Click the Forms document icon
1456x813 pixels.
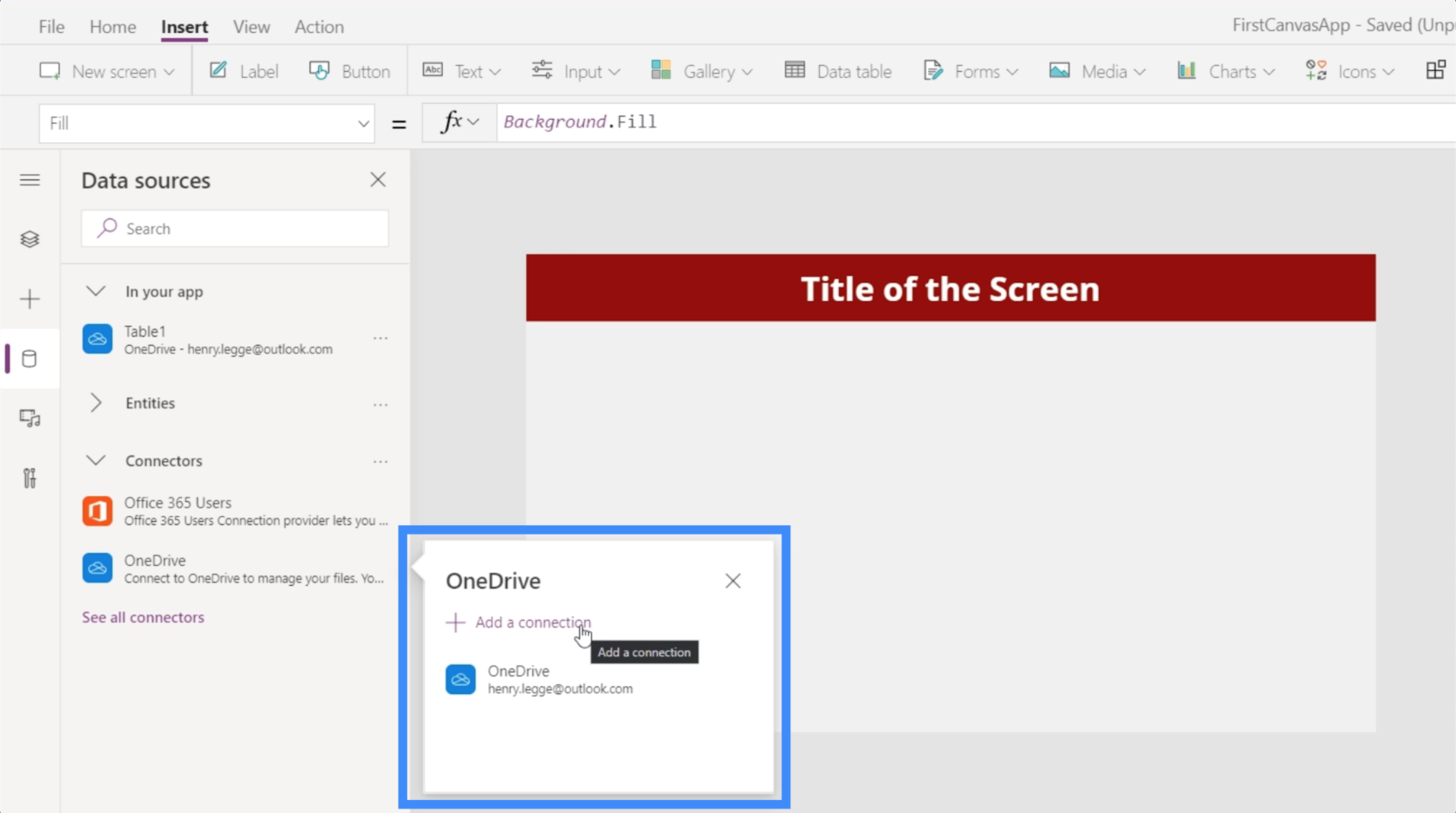point(933,70)
